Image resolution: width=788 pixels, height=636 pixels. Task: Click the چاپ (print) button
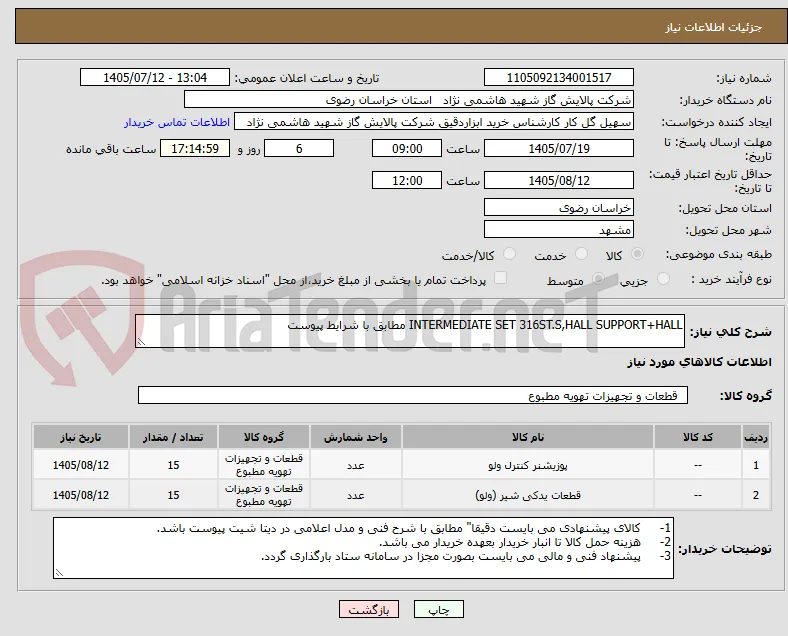click(438, 609)
